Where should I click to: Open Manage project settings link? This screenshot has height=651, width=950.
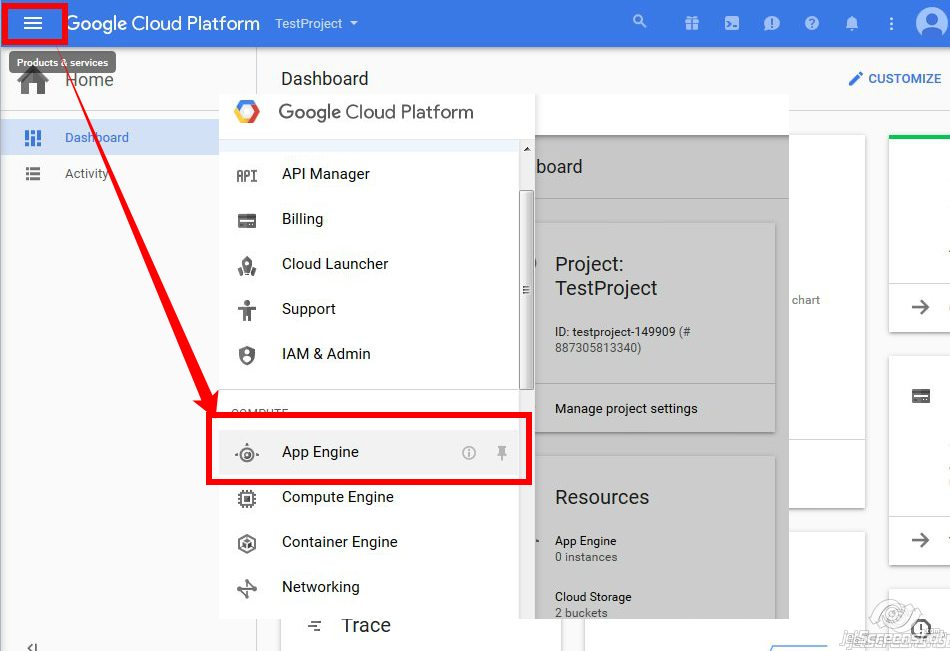[626, 408]
